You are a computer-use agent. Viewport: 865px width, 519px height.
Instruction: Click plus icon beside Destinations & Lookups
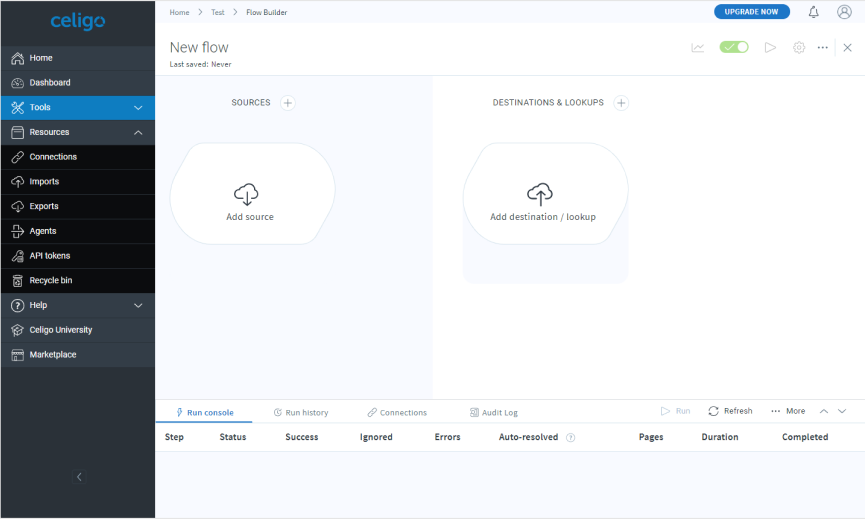621,102
